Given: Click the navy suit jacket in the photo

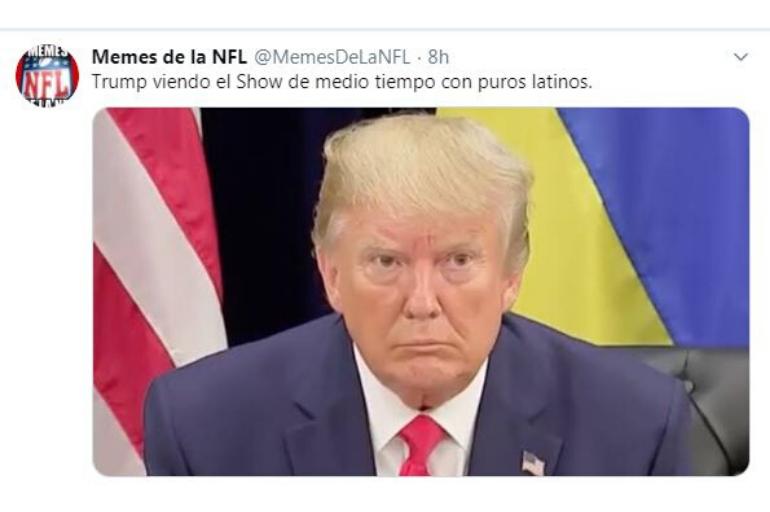Looking at the screenshot, I should click(275, 417).
